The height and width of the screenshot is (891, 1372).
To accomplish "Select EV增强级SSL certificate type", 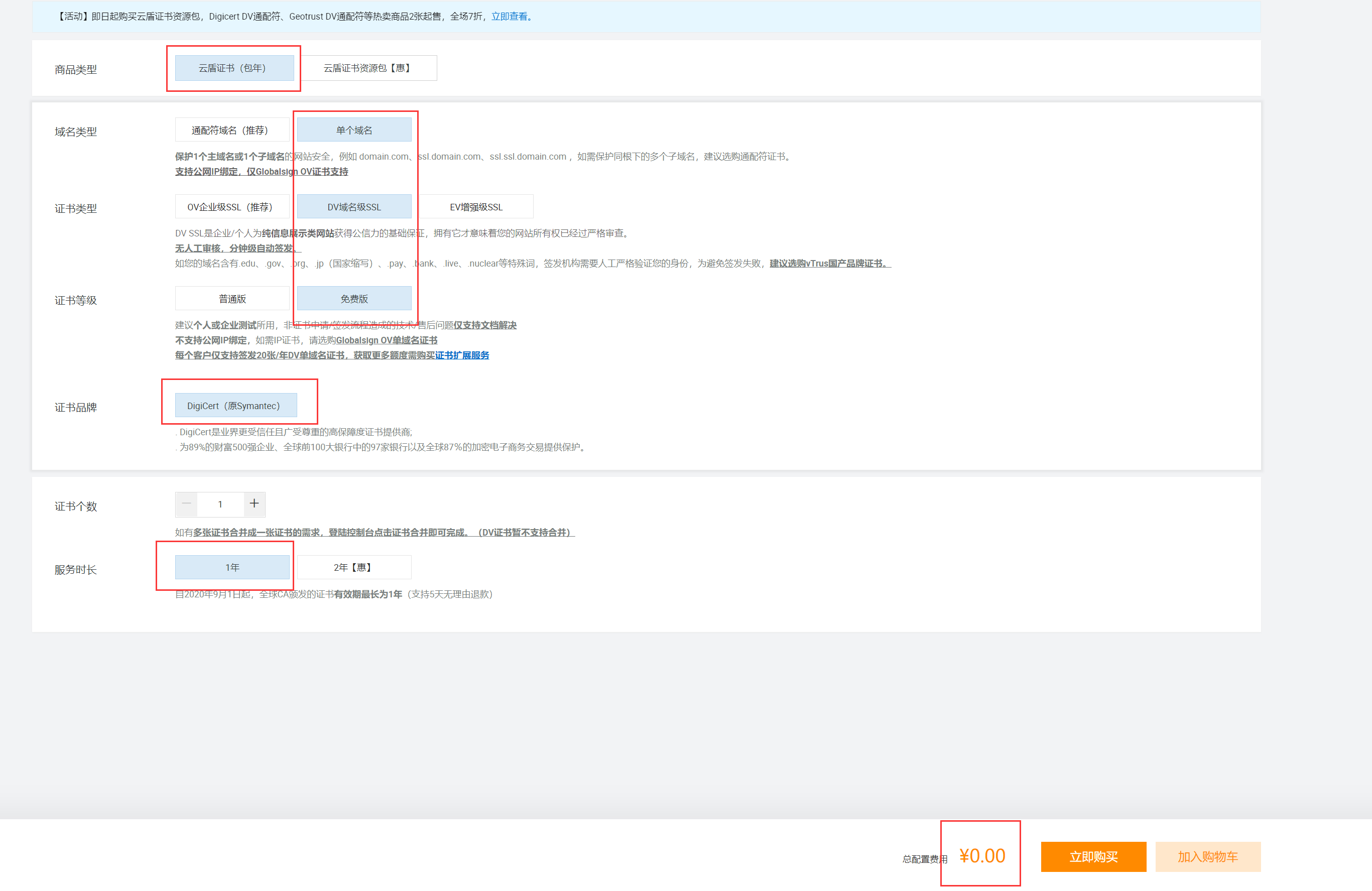I will tap(475, 207).
